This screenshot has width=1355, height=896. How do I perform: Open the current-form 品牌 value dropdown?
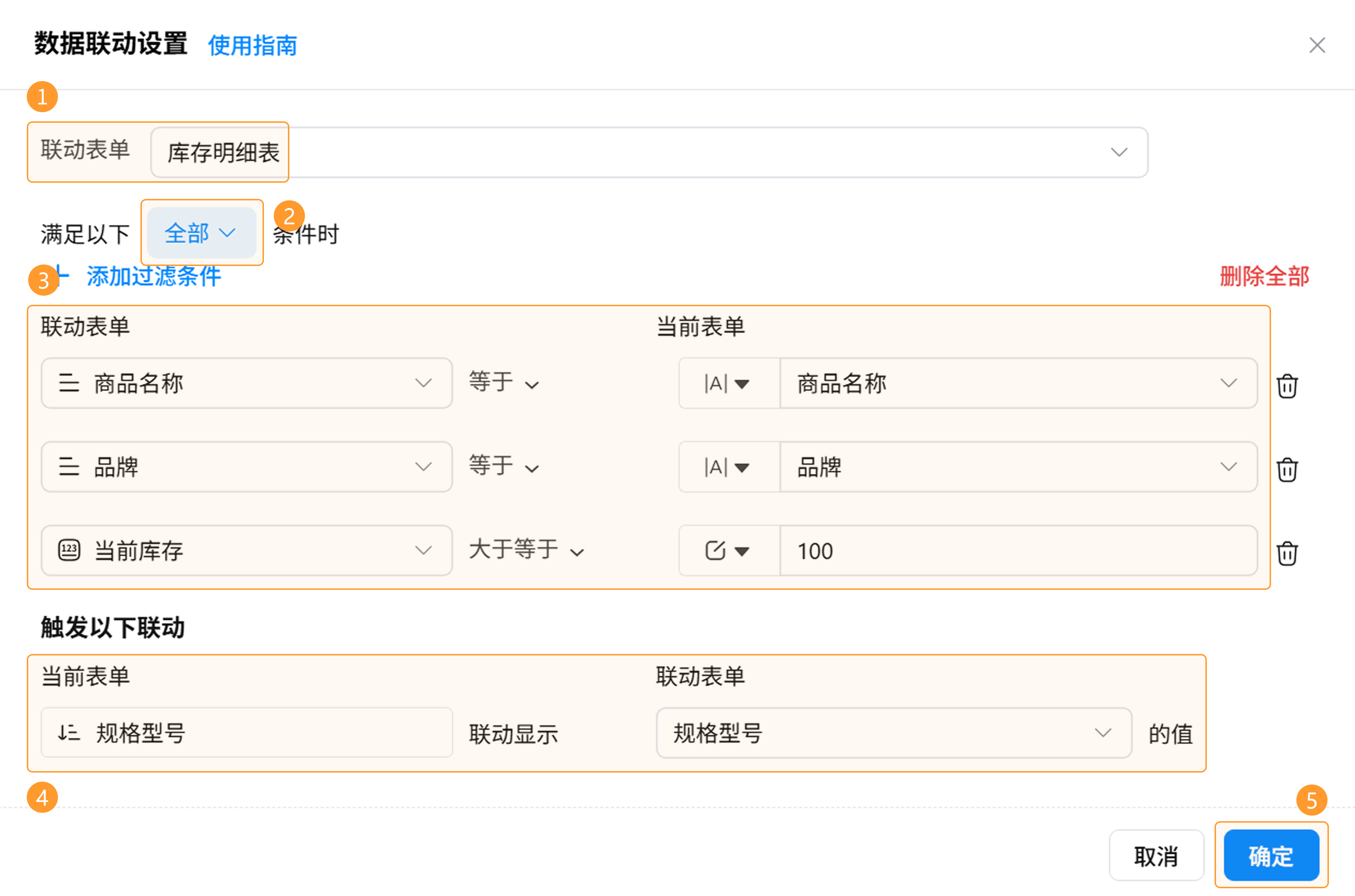1017,467
